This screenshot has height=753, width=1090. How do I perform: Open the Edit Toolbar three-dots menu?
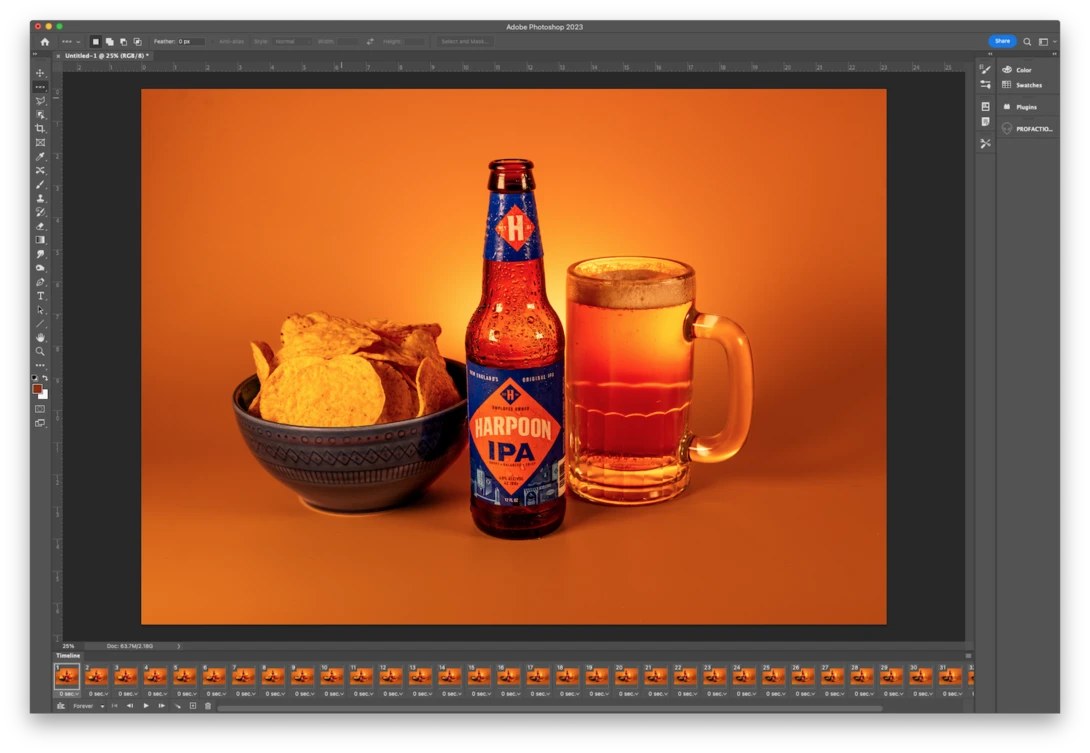pyautogui.click(x=40, y=365)
